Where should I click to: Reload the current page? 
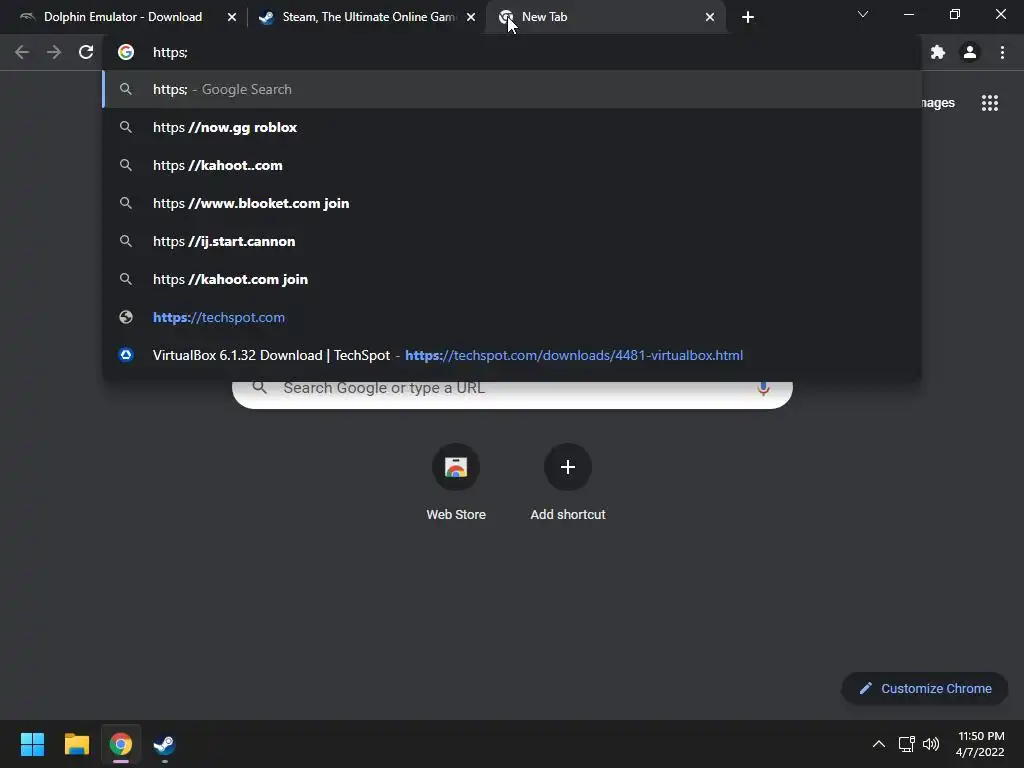(x=86, y=52)
